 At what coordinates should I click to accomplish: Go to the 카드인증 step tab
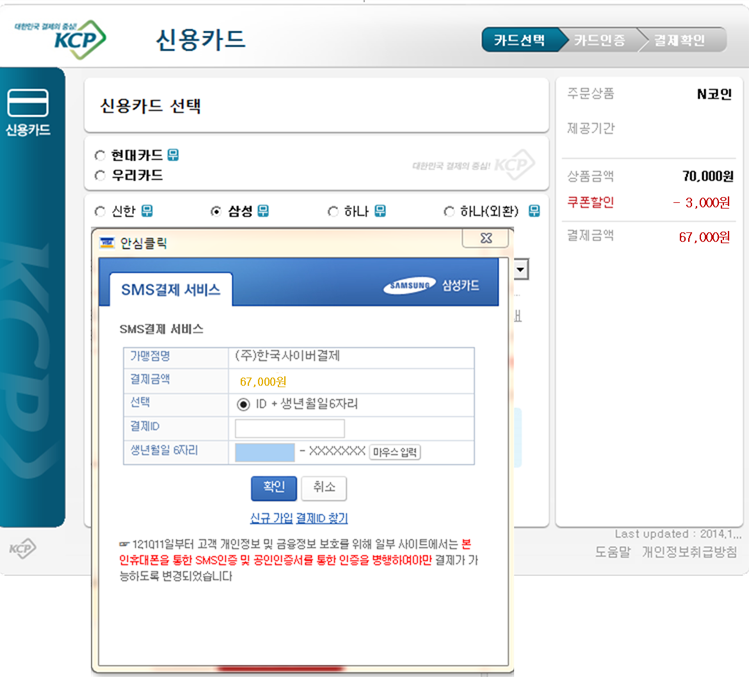click(x=599, y=40)
